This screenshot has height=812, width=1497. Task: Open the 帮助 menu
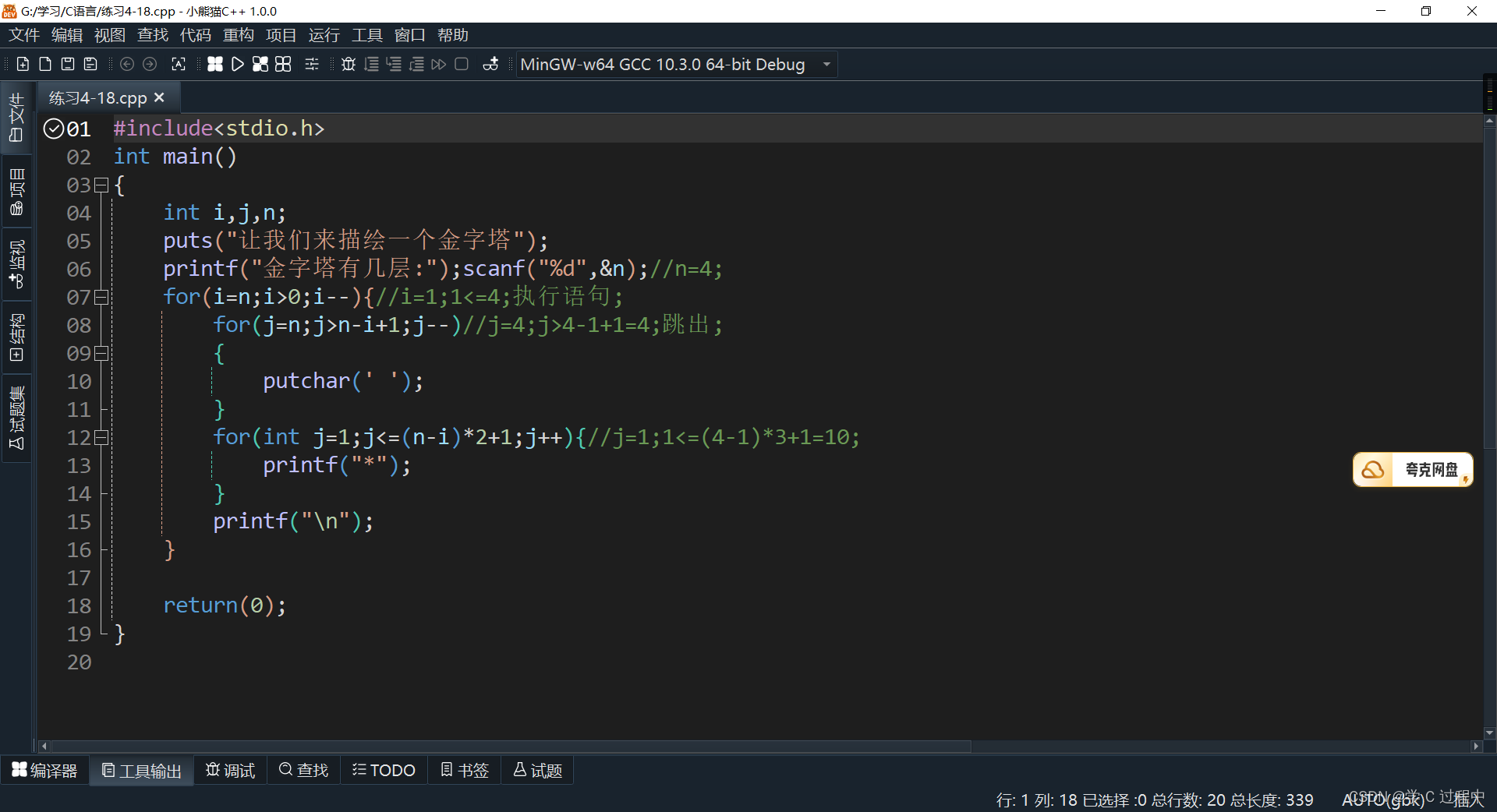452,35
